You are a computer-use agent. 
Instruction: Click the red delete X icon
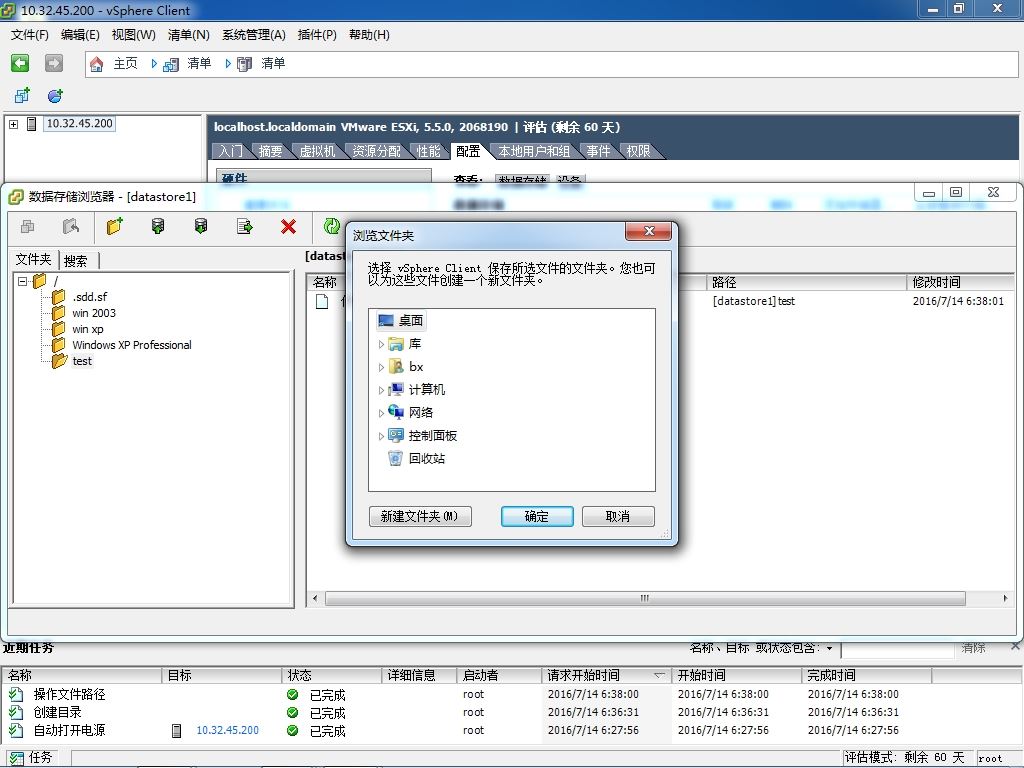pos(288,227)
